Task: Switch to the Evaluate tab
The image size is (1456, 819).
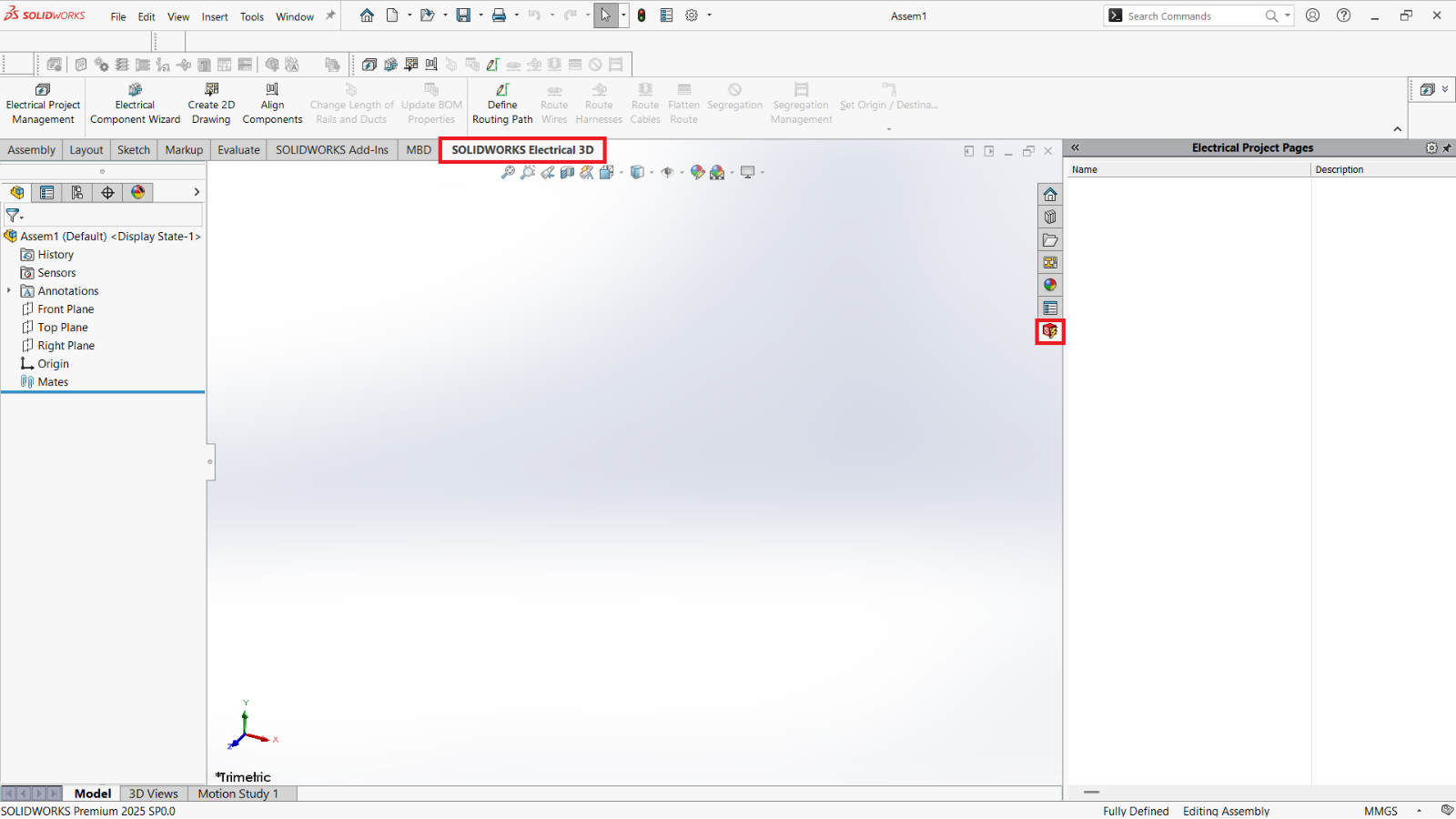Action: click(x=238, y=150)
